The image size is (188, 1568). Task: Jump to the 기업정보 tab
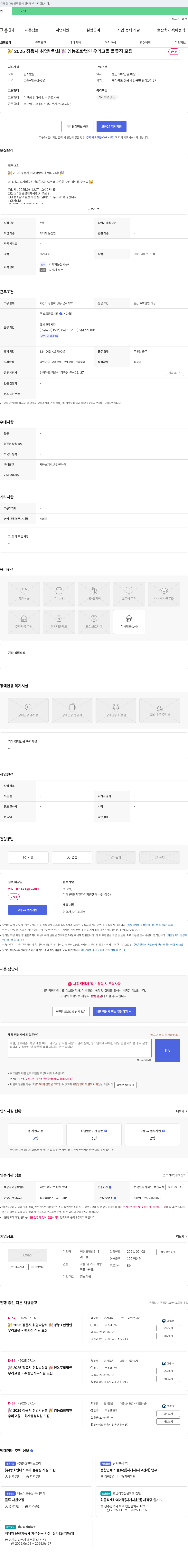click(180, 43)
